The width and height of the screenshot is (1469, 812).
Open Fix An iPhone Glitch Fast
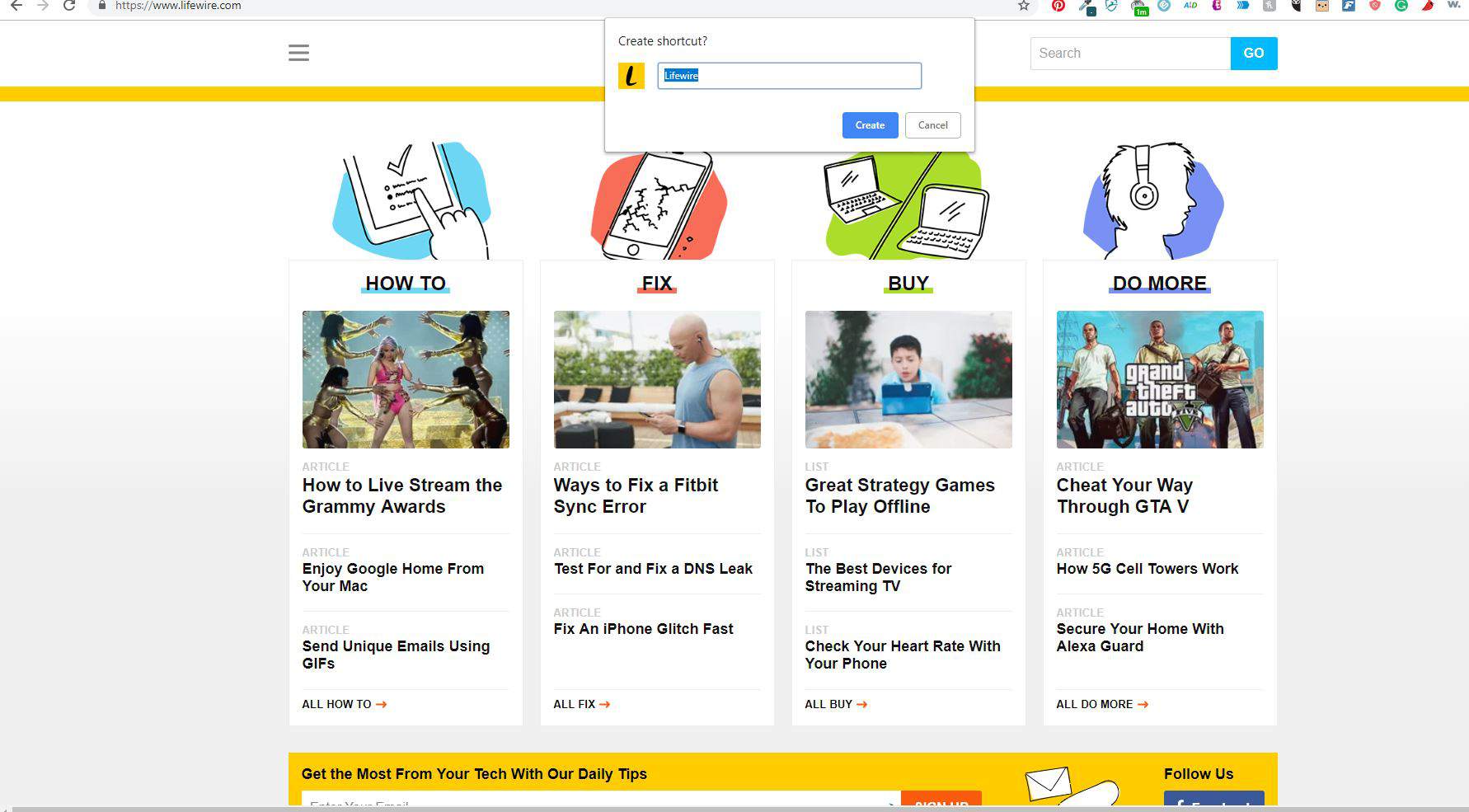[x=643, y=629]
